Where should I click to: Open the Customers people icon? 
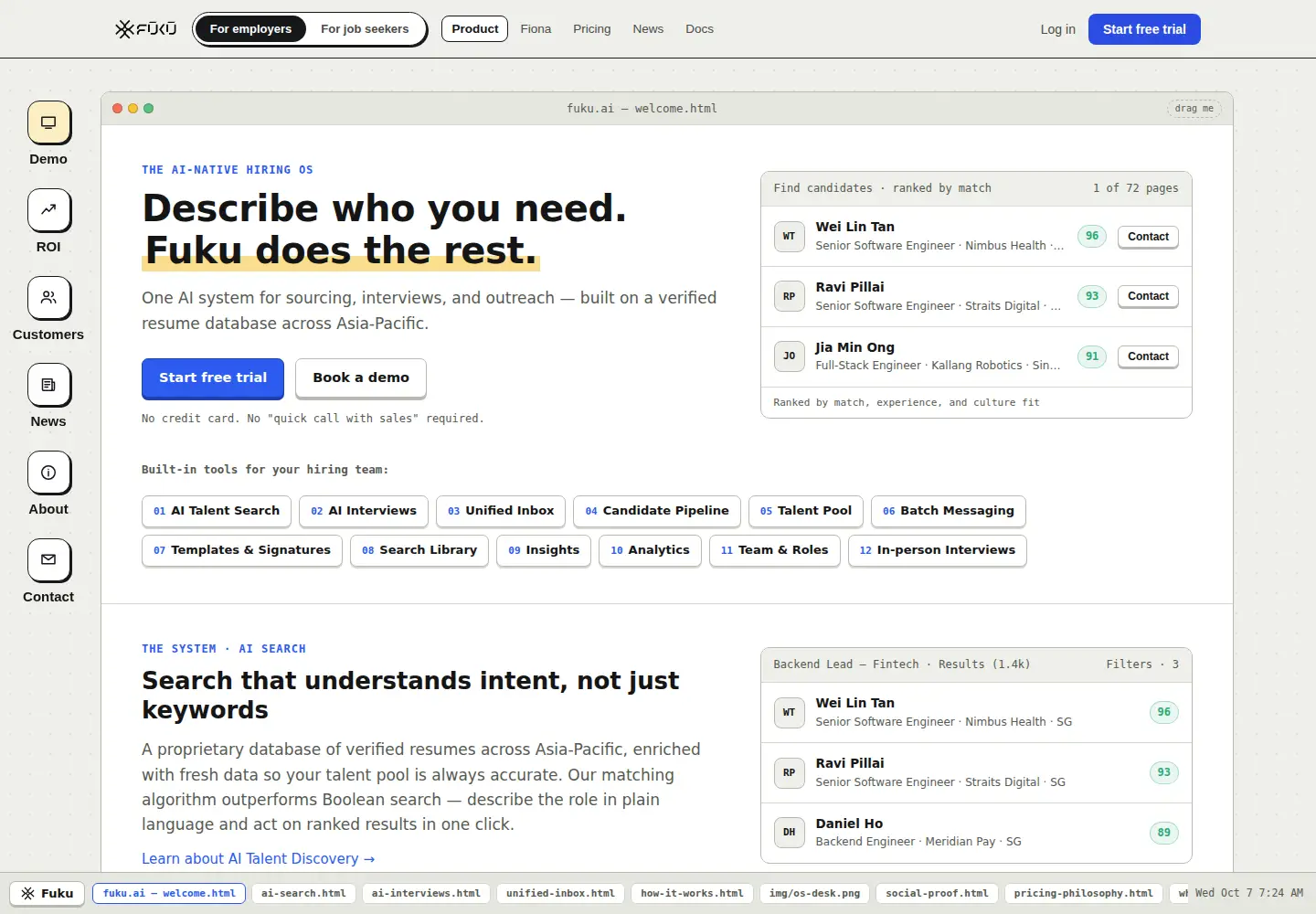(x=48, y=298)
